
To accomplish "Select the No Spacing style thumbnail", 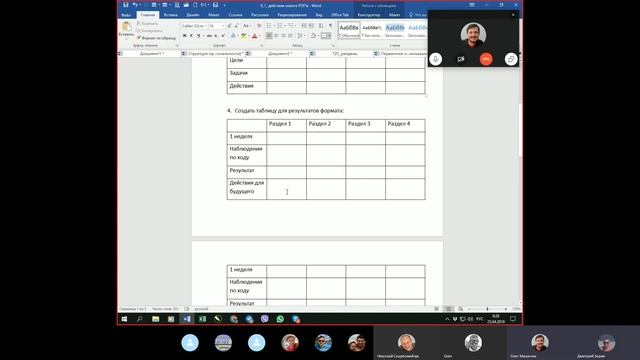I will tap(371, 30).
